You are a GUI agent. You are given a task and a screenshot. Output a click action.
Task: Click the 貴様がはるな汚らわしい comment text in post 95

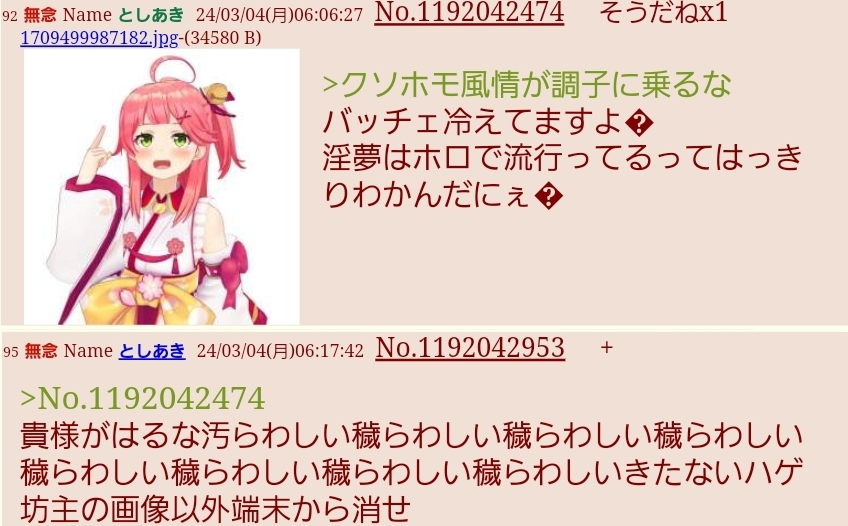411,473
